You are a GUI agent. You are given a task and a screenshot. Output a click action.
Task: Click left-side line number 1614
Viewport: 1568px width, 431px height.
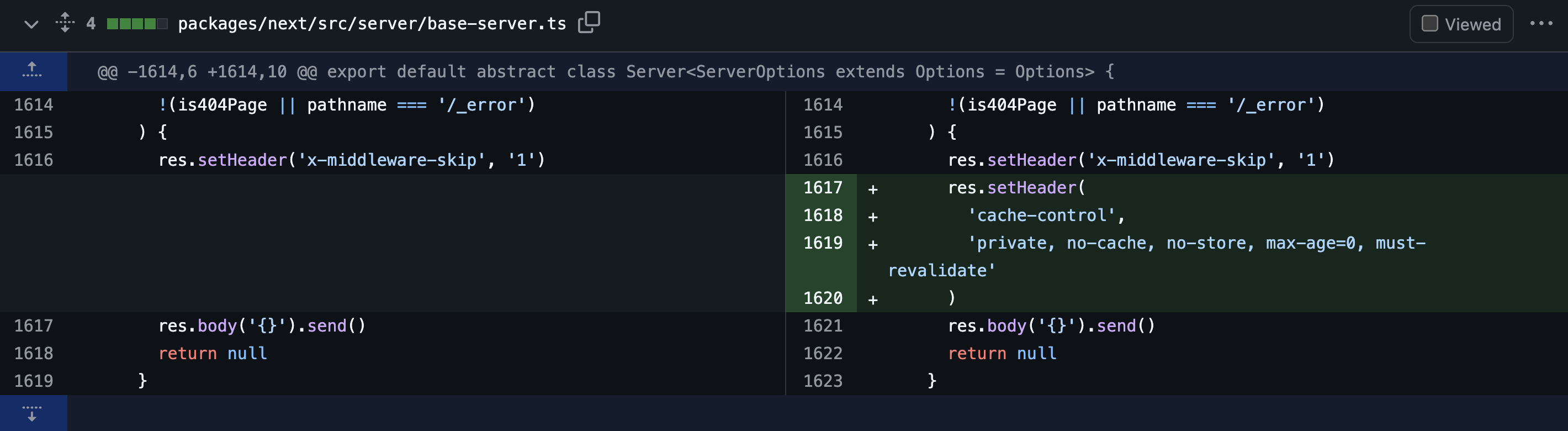(x=34, y=105)
